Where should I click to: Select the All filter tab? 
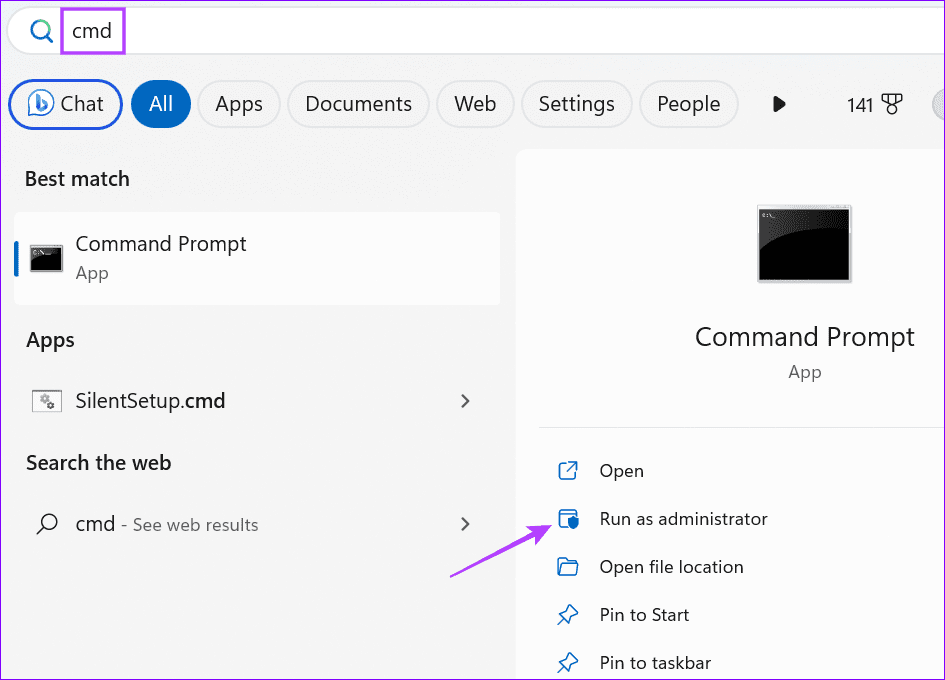pos(161,104)
